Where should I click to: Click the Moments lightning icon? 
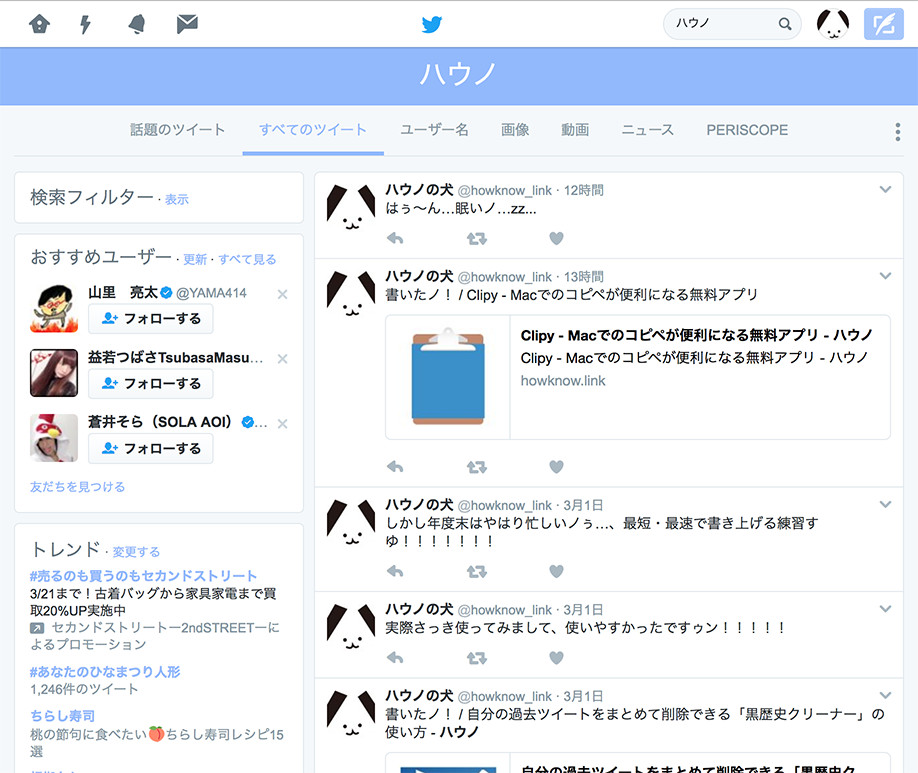coord(85,24)
